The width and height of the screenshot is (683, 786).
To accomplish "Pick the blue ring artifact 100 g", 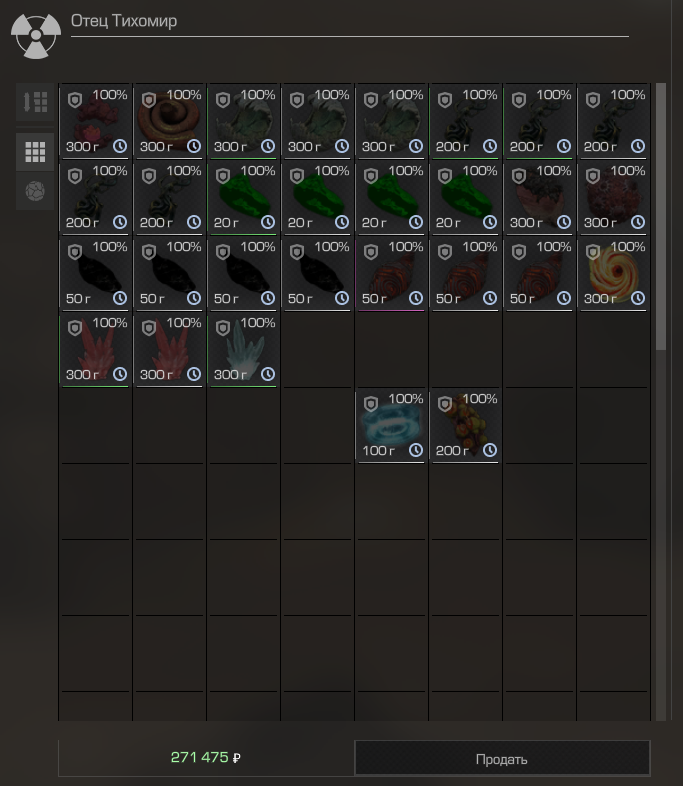I will click(x=391, y=425).
